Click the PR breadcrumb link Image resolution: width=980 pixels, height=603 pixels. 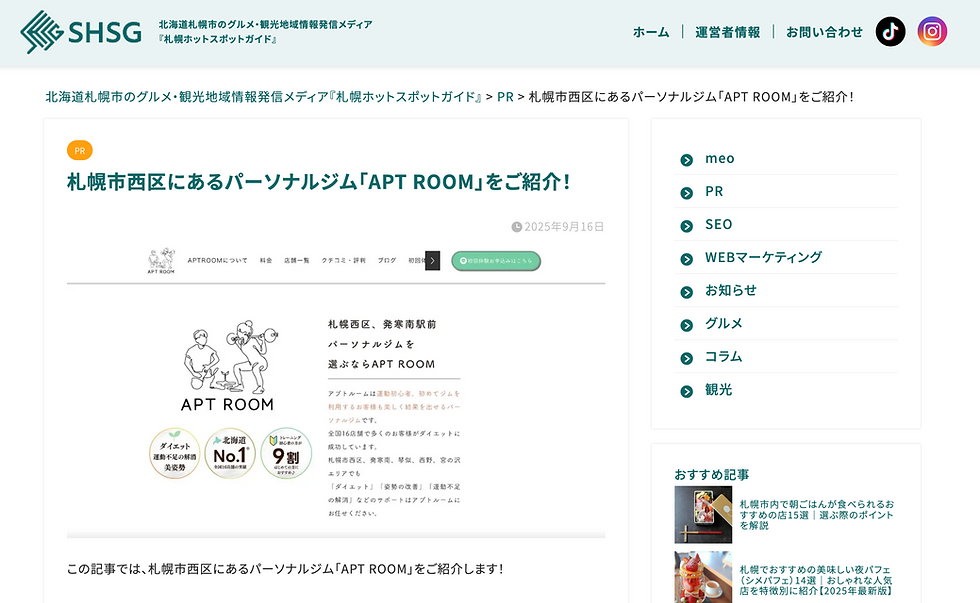coord(505,97)
